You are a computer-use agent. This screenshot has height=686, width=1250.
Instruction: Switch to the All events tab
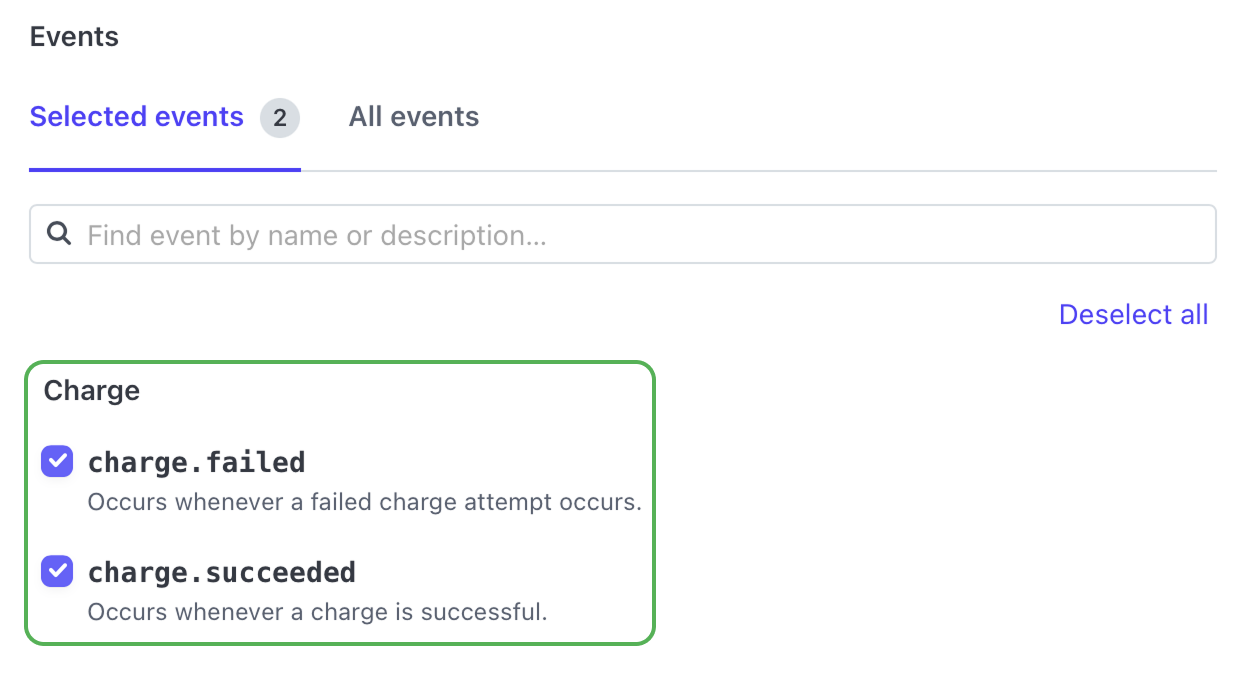413,117
